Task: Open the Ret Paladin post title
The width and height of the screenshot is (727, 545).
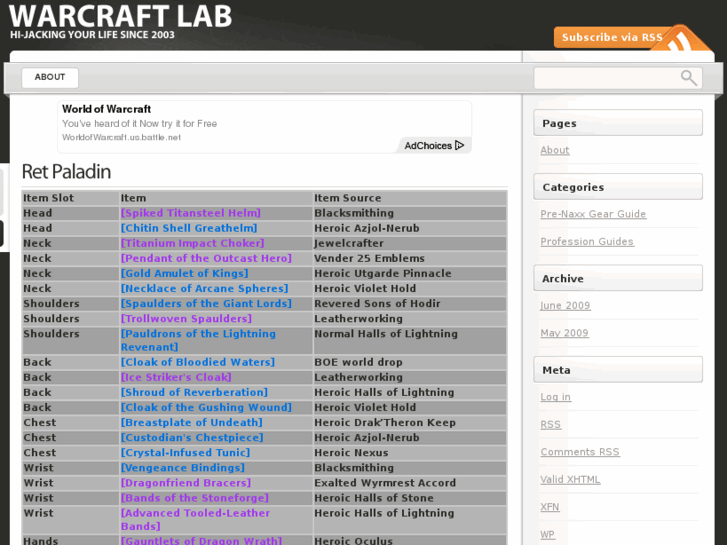Action: [x=66, y=172]
